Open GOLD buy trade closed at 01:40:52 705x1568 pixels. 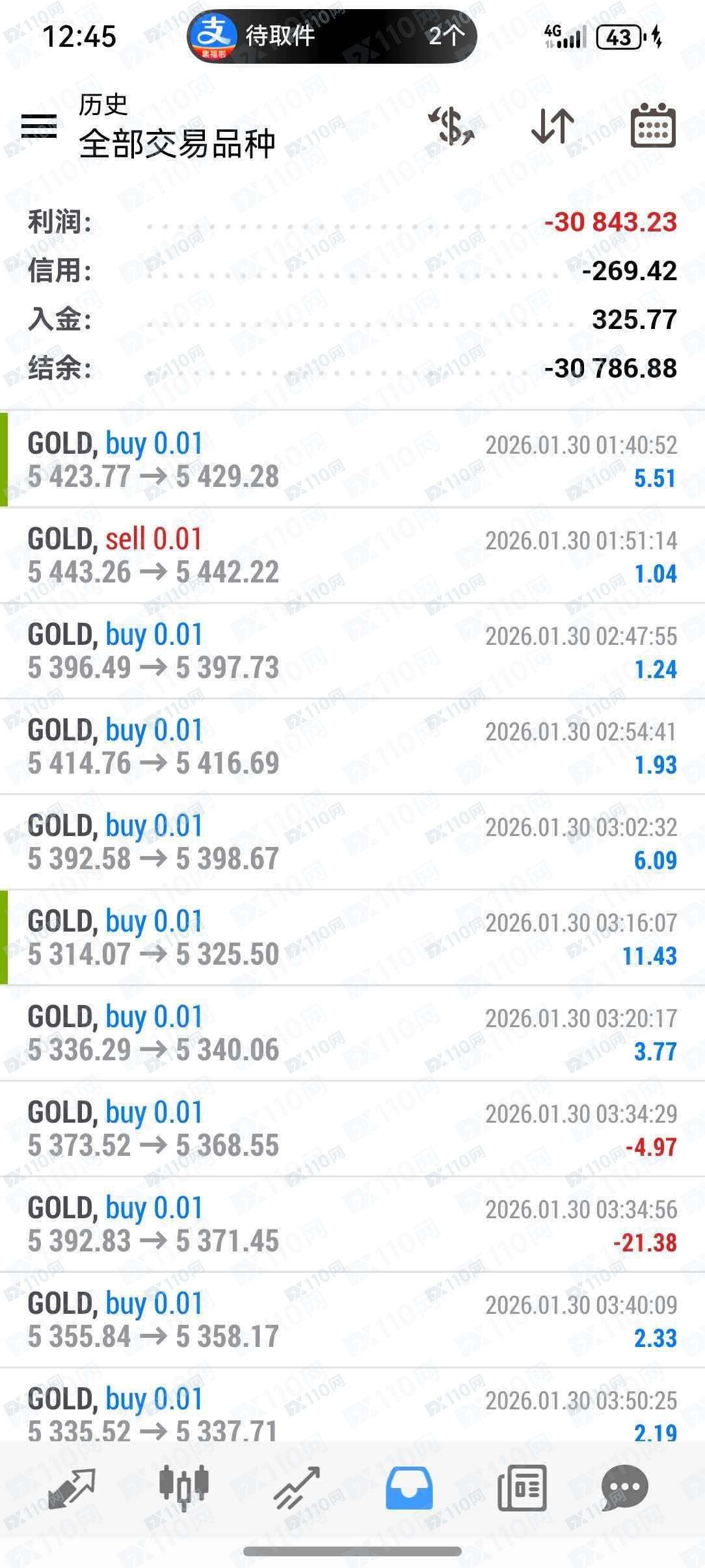pos(351,460)
